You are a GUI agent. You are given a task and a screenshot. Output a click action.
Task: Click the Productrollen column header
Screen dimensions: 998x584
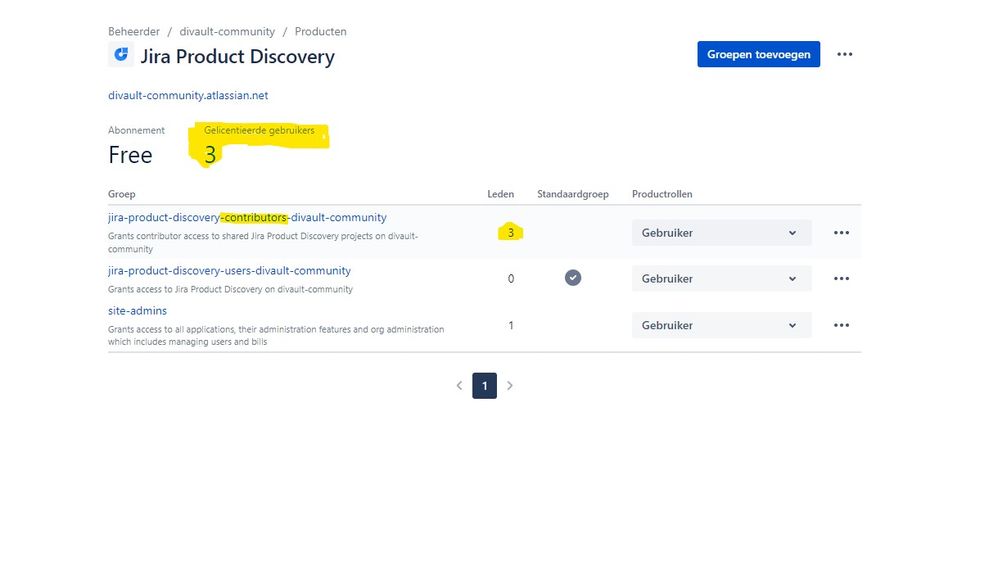click(x=662, y=194)
